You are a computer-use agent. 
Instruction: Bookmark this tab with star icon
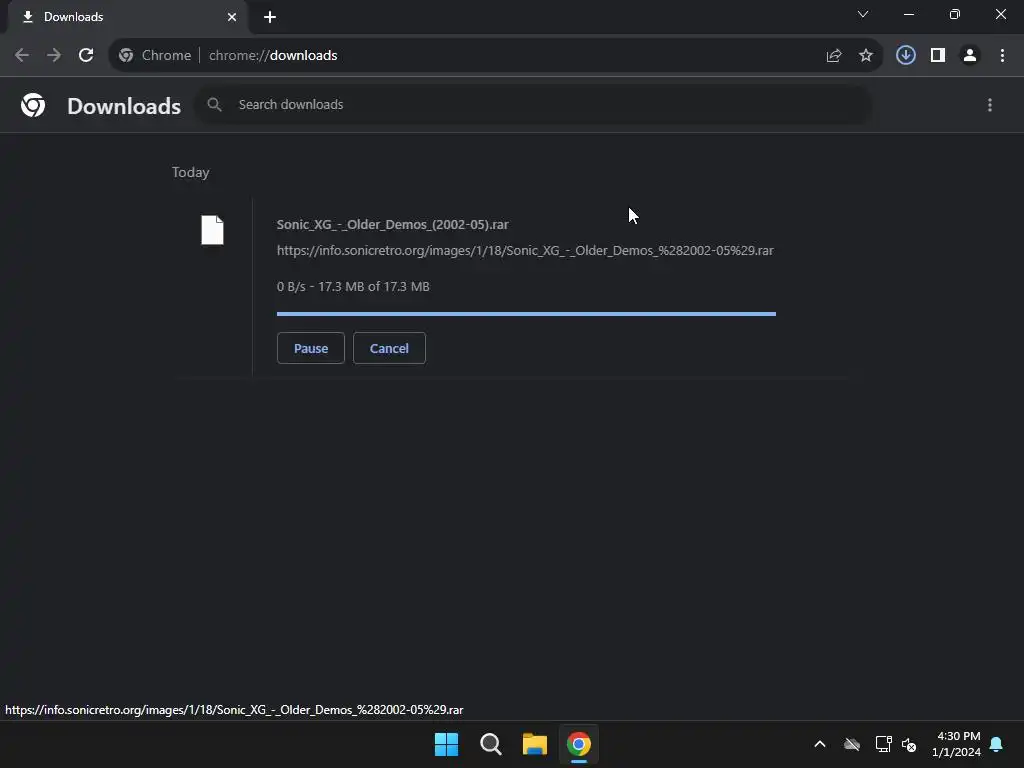(x=866, y=56)
